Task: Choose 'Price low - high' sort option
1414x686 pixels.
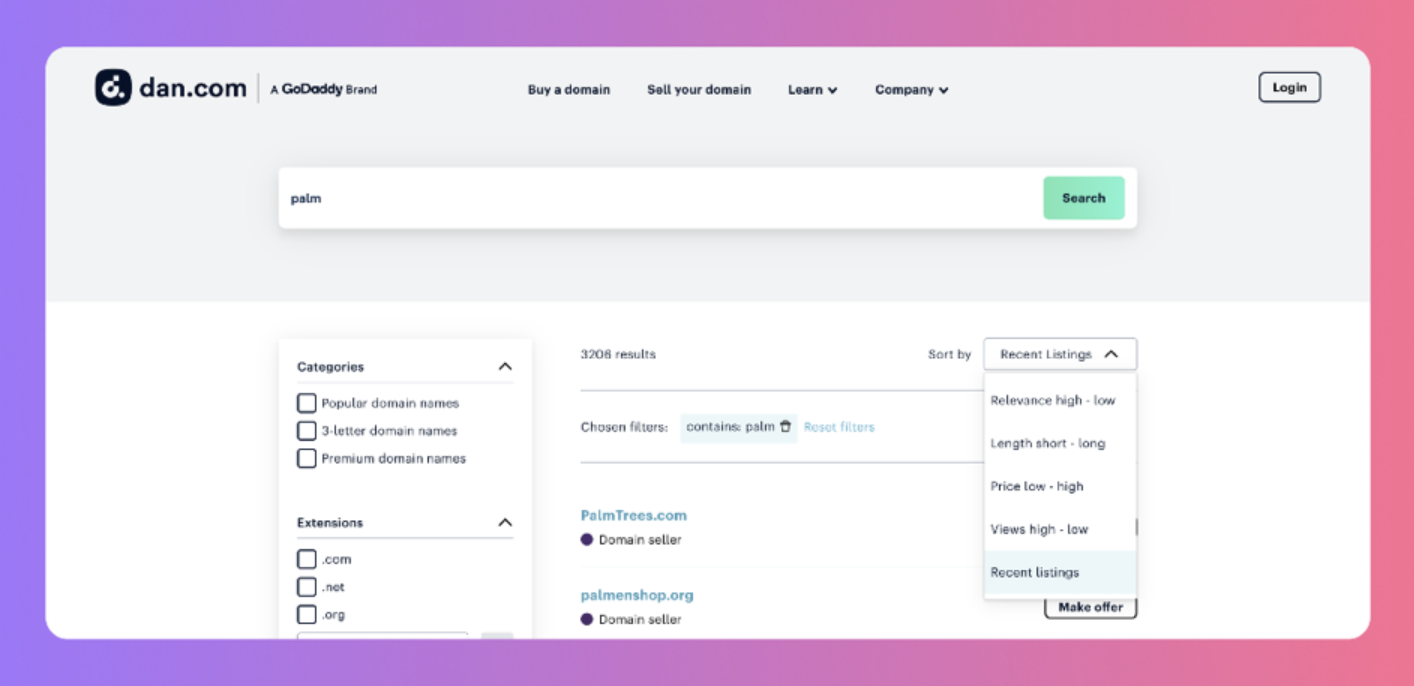Action: tap(1037, 486)
